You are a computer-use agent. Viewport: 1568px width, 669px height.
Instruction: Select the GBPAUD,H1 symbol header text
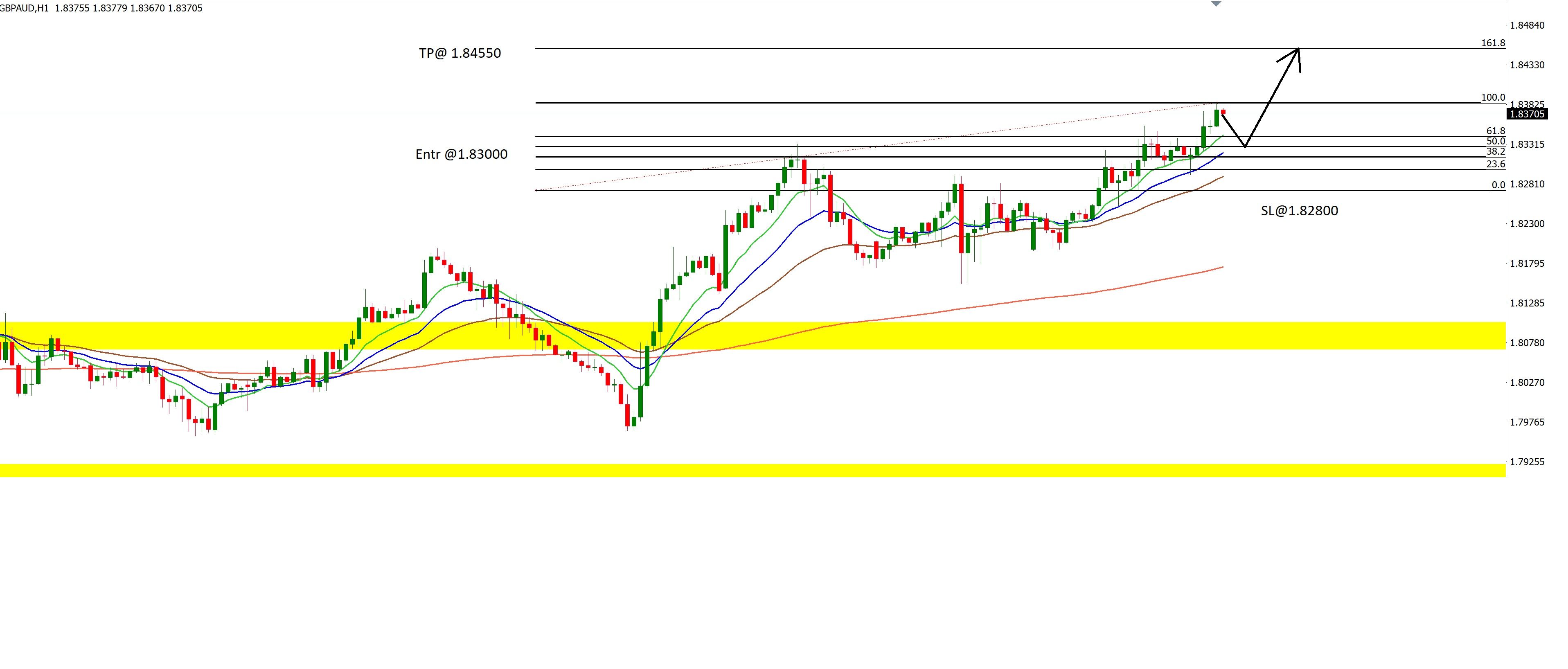pyautogui.click(x=25, y=8)
